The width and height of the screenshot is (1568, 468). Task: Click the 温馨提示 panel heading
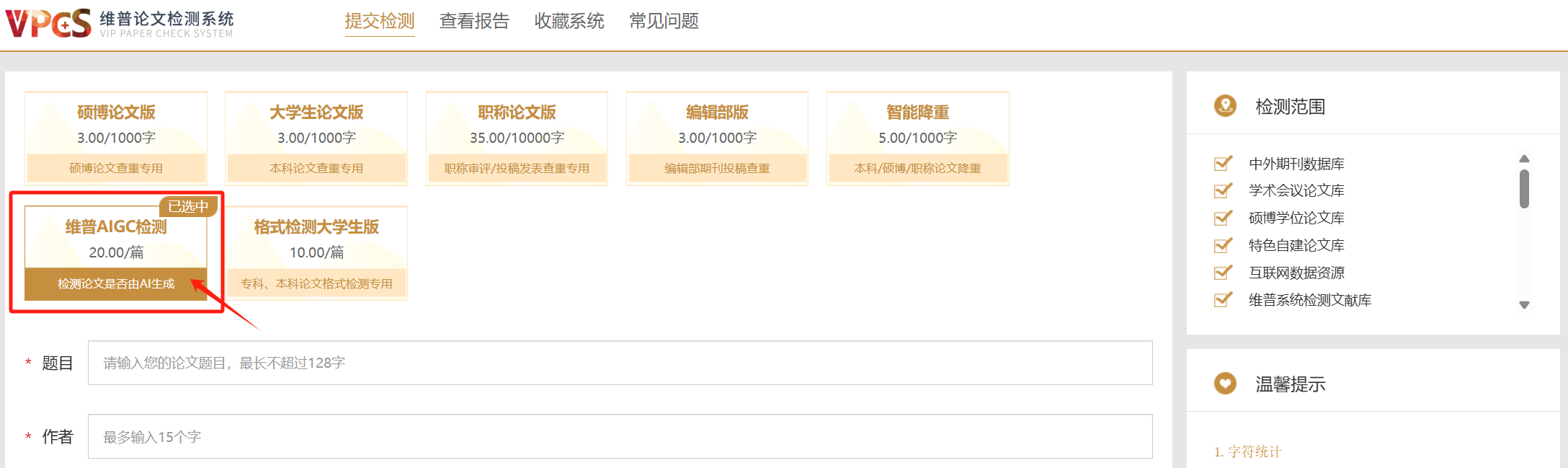point(1290,384)
